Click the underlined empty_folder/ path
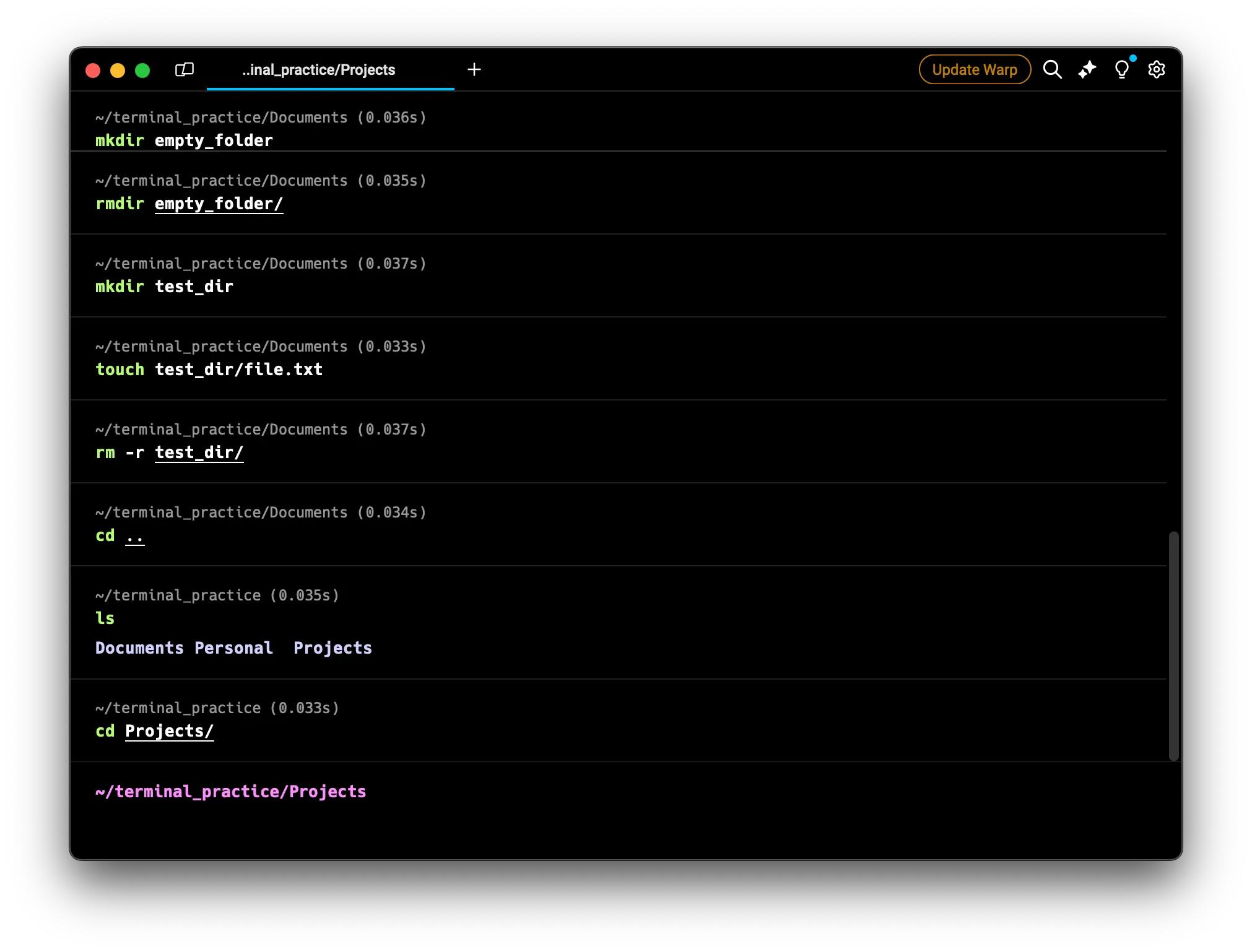The image size is (1252, 952). pos(219,204)
